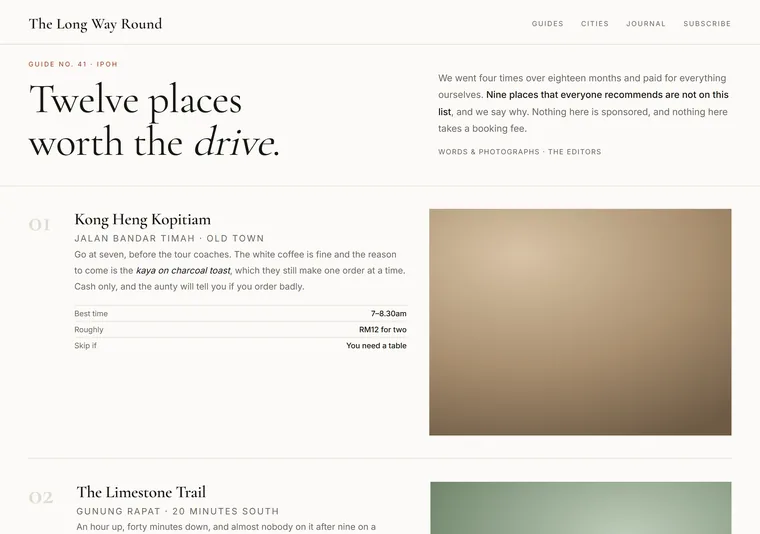The height and width of the screenshot is (534, 760).
Task: Click the 'Best time' row label
Action: (91, 314)
